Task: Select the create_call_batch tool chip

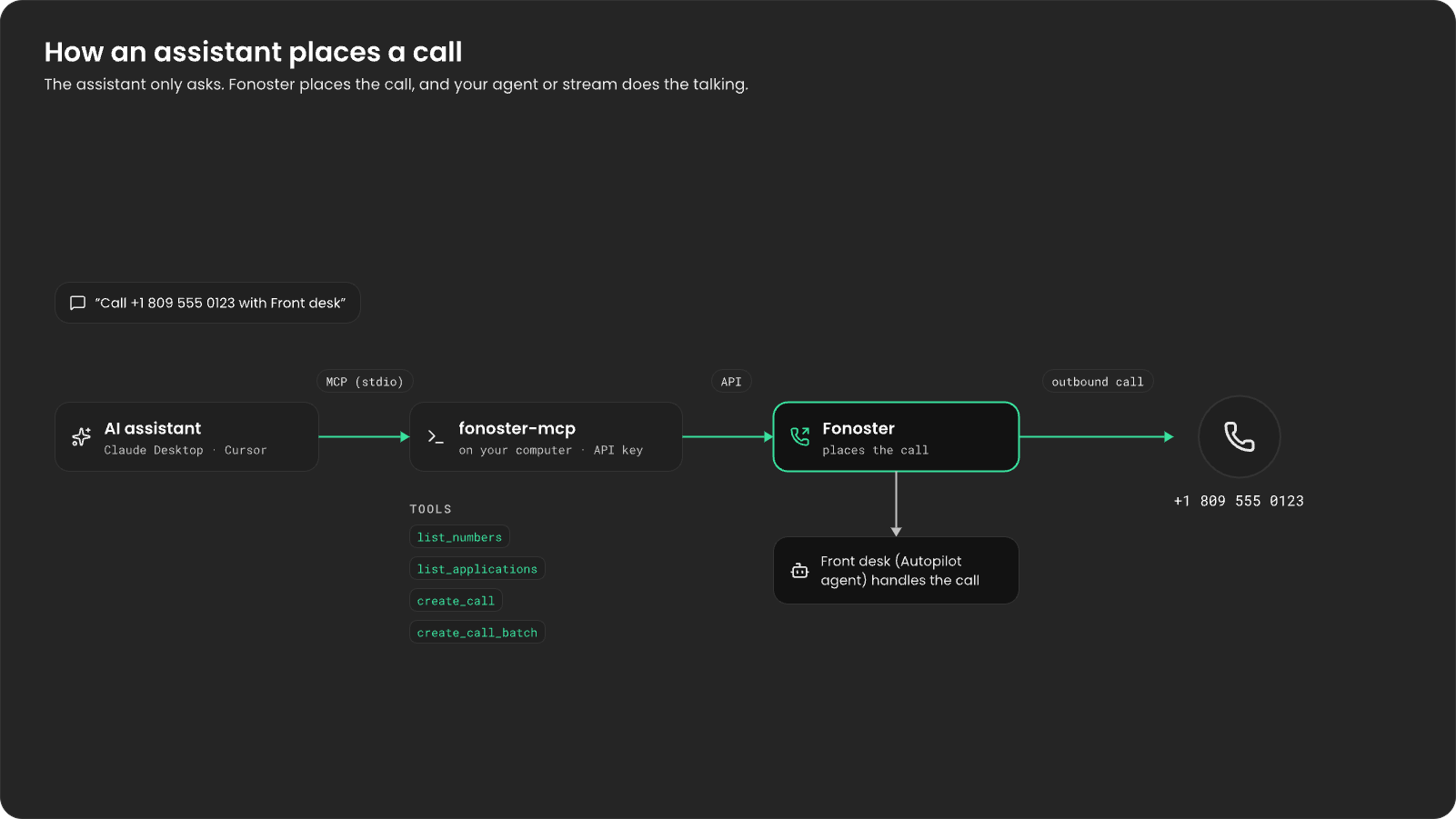Action: 477,633
